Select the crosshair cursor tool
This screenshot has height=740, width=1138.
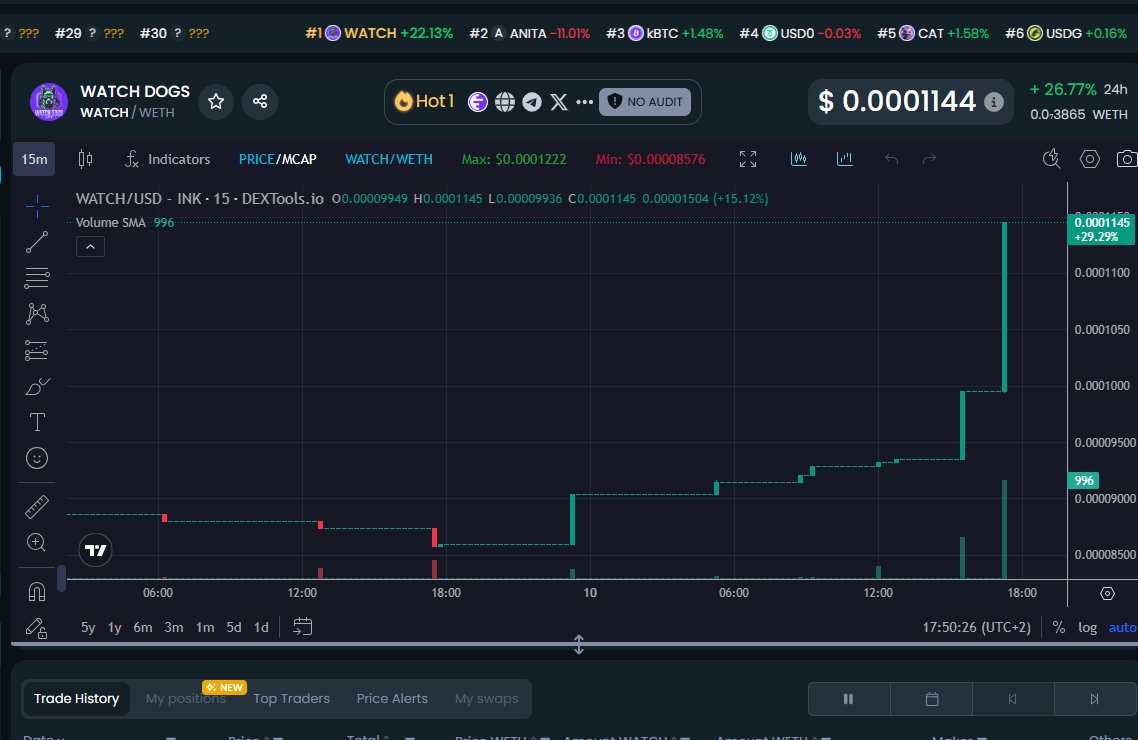pyautogui.click(x=37, y=206)
